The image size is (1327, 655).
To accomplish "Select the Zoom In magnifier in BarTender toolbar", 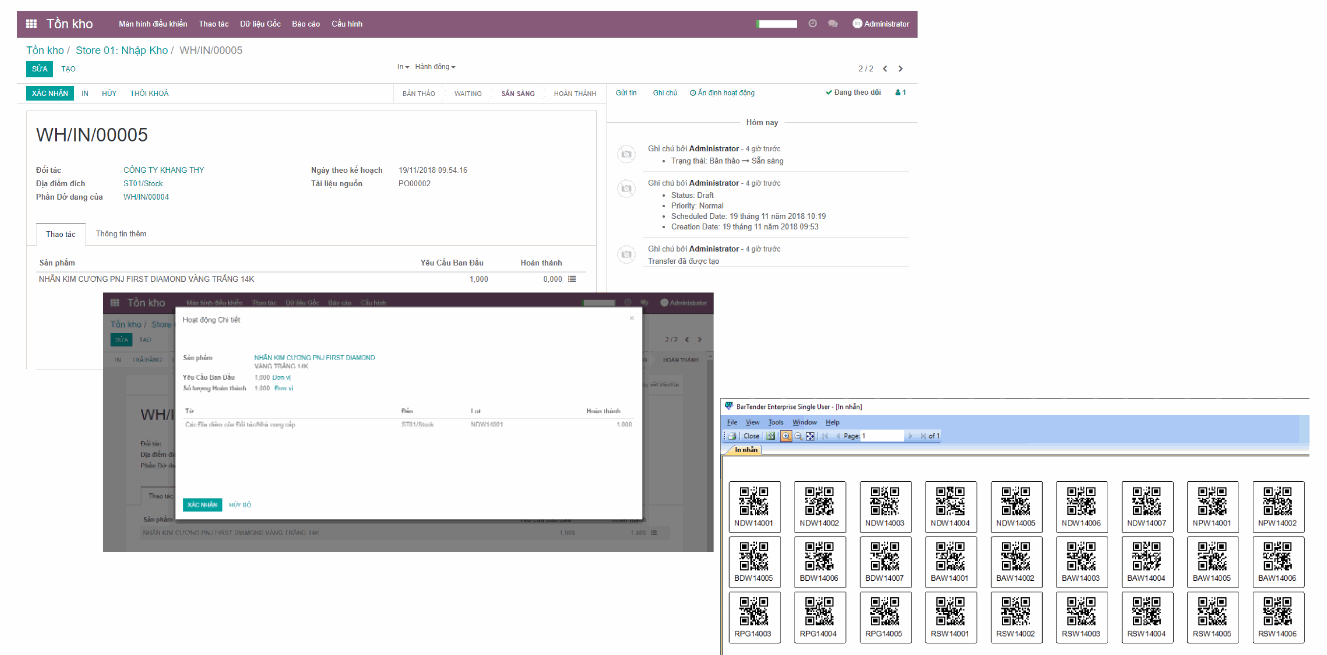I will (786, 434).
